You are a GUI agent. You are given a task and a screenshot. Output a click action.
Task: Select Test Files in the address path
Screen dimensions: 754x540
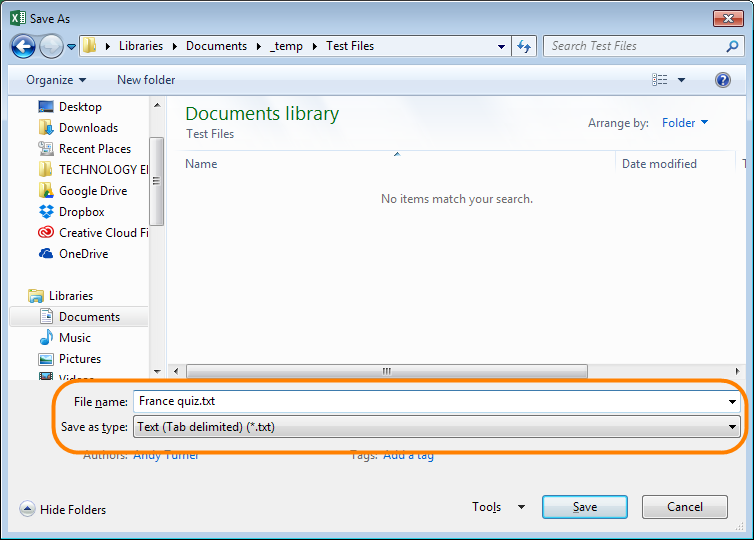350,46
